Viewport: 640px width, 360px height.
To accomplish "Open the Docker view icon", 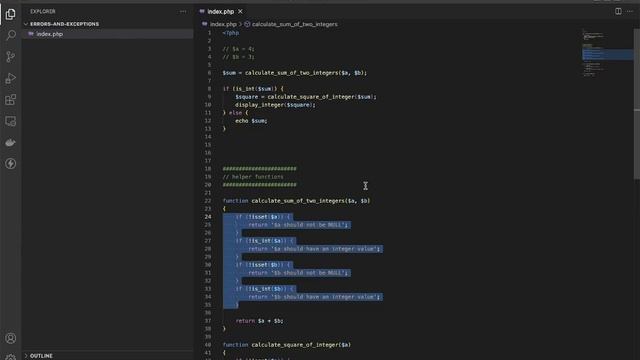I will pos(11,142).
